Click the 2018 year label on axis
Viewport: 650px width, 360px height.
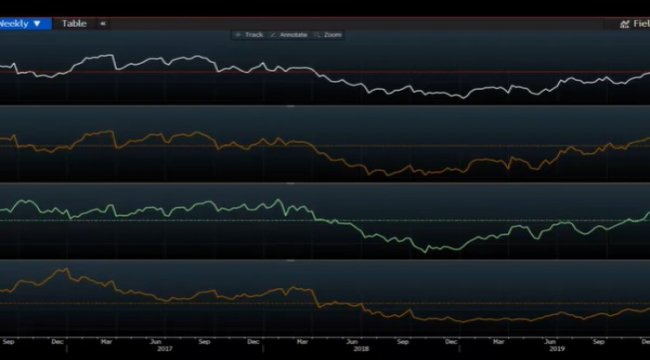point(361,349)
